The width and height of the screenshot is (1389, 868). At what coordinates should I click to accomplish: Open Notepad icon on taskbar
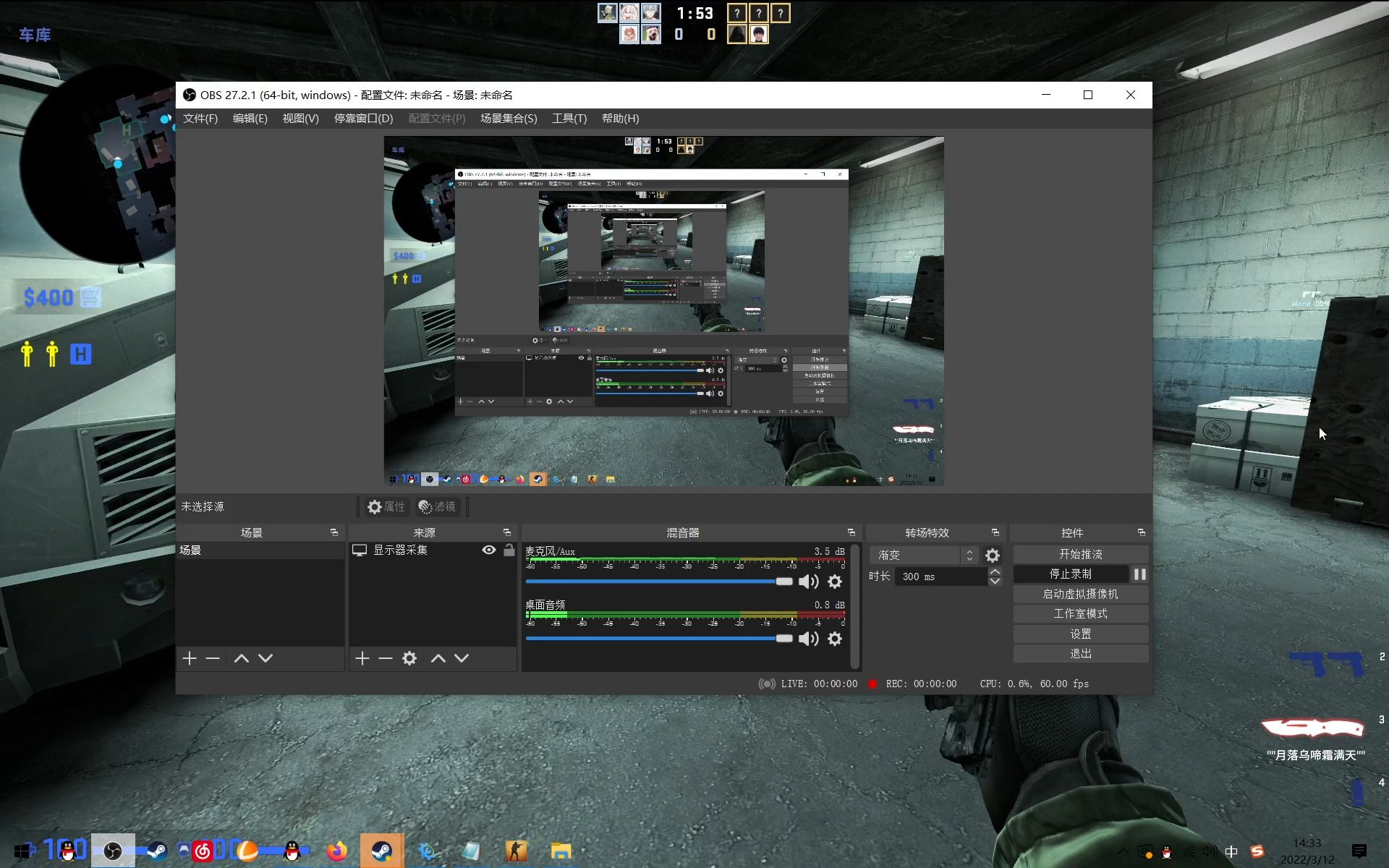click(471, 851)
